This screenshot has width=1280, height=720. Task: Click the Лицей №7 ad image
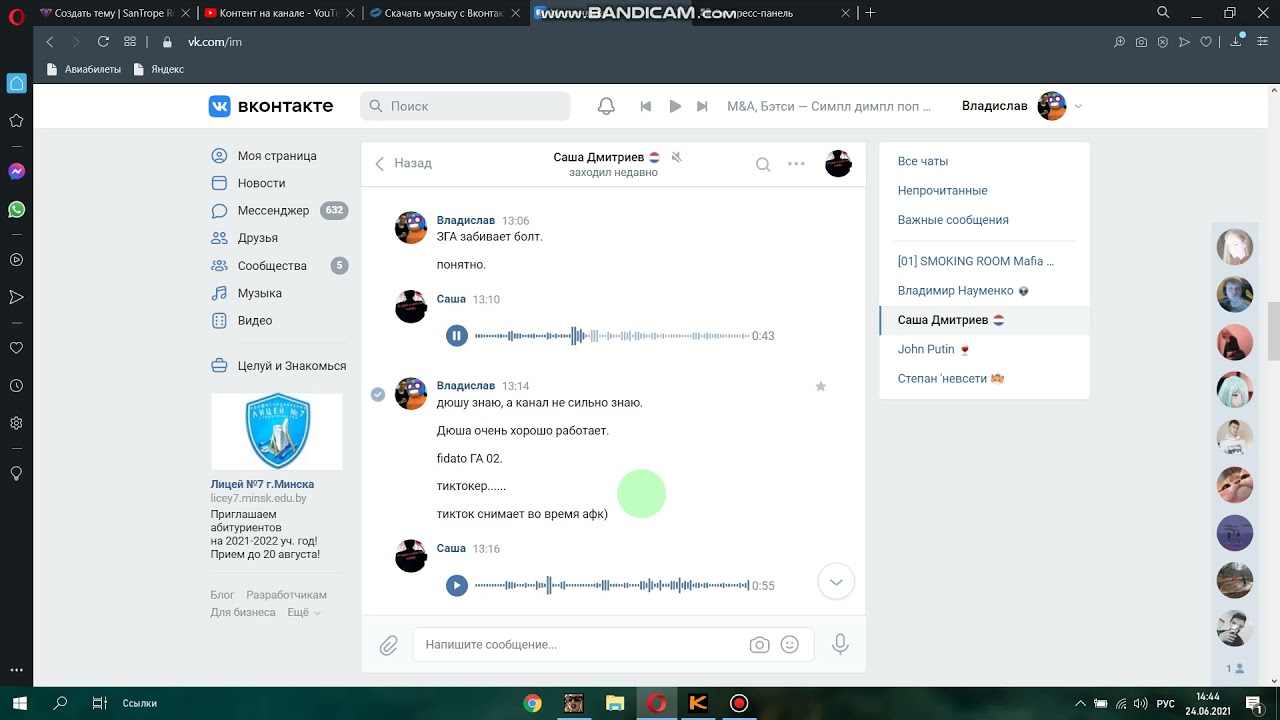pos(277,431)
